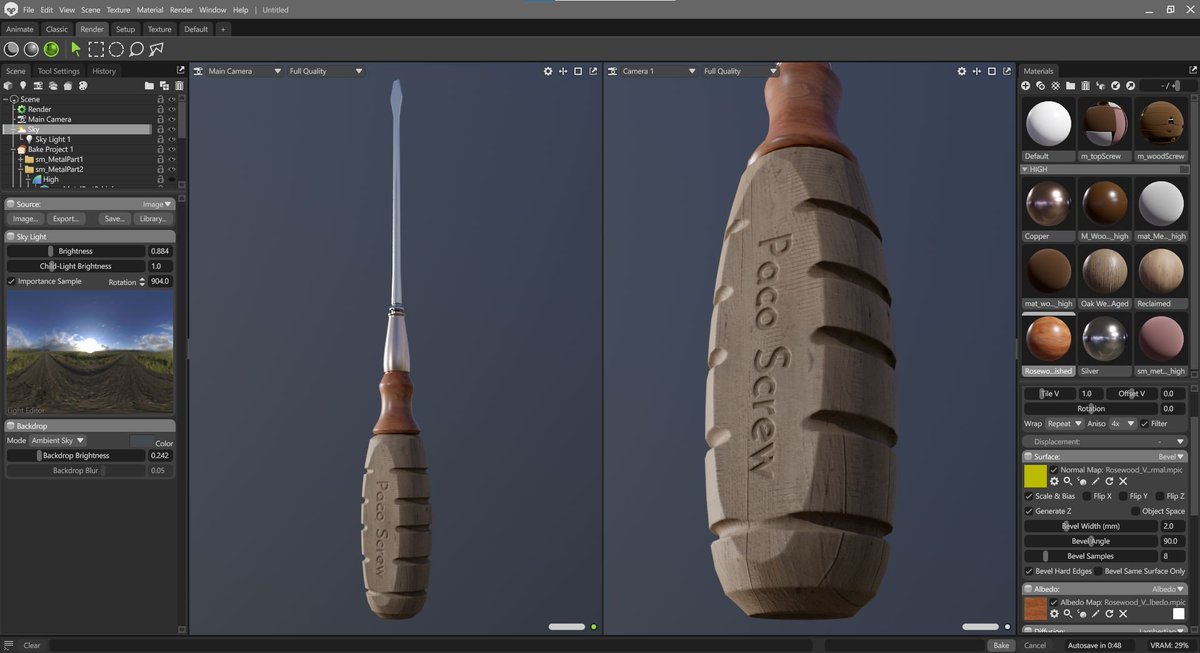Change the Wrap Repeat dropdown
This screenshot has height=653, width=1200.
tap(1065, 423)
